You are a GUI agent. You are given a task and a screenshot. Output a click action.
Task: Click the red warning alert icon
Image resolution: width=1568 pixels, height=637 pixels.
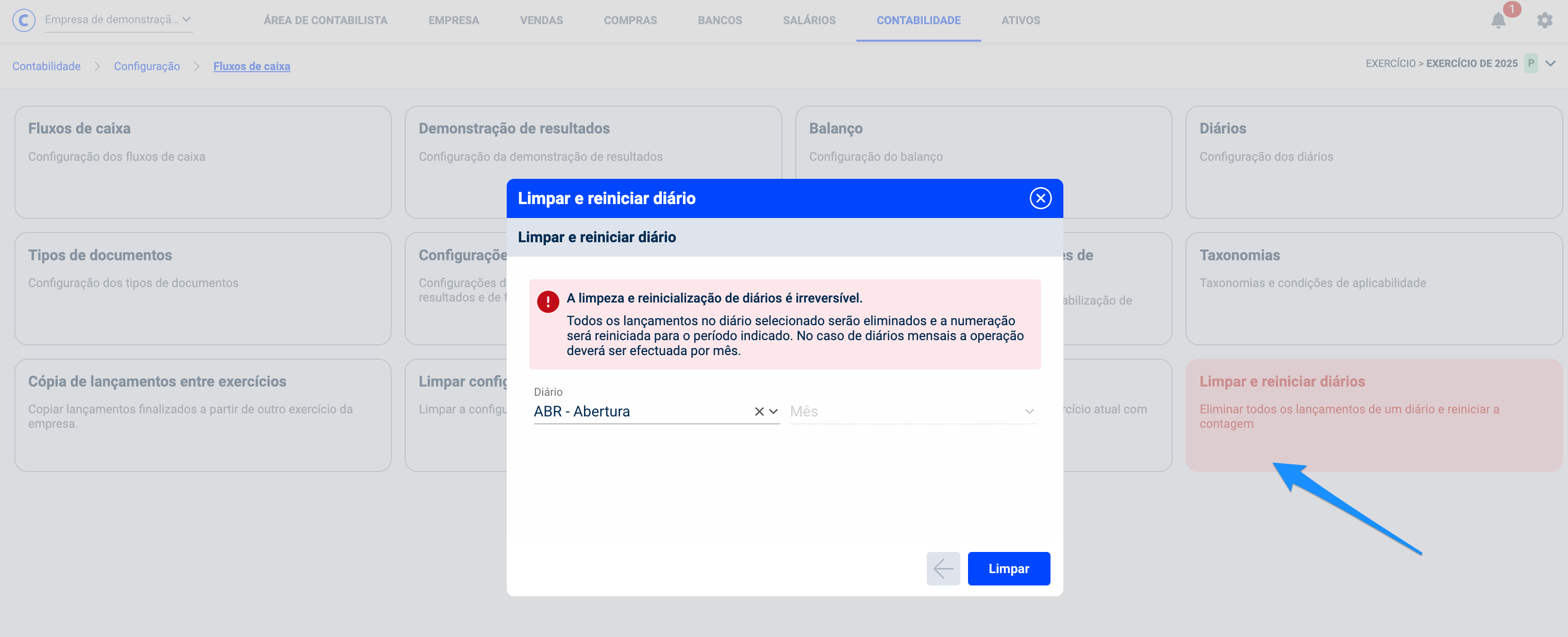point(548,301)
